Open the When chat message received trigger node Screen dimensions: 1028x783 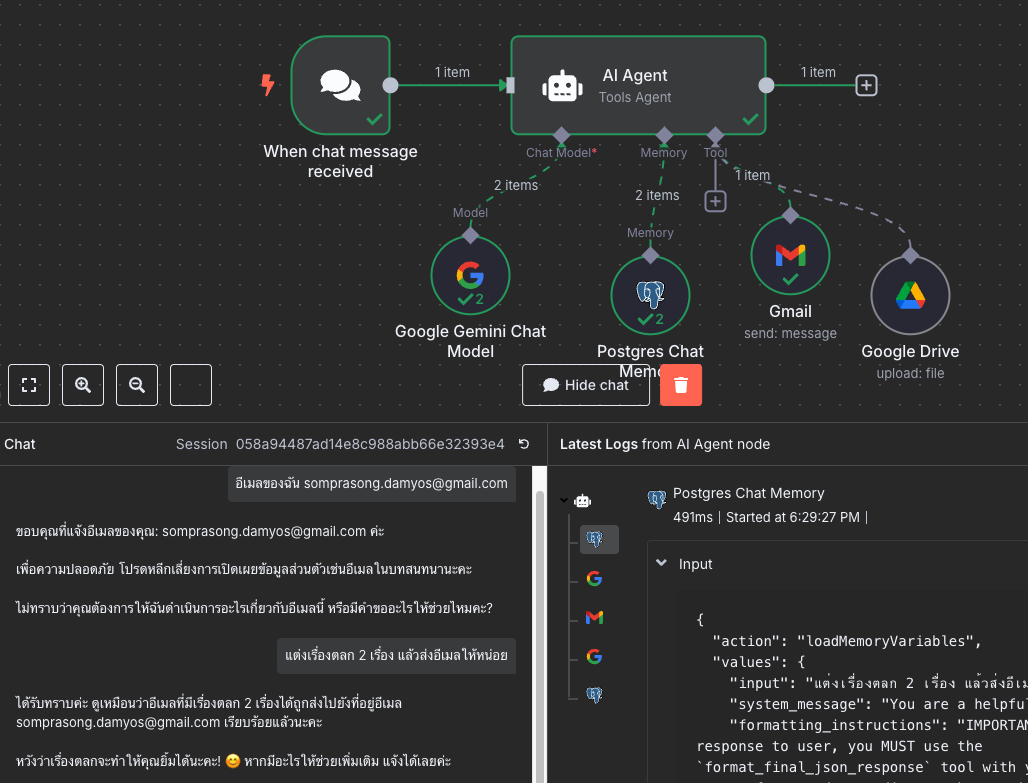click(x=340, y=85)
